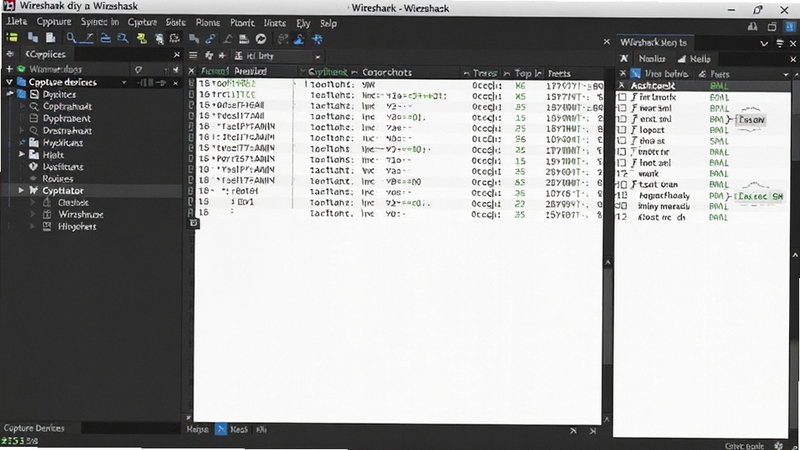Expand the Hjelt tree node
The width and height of the screenshot is (800, 450).
point(22,154)
